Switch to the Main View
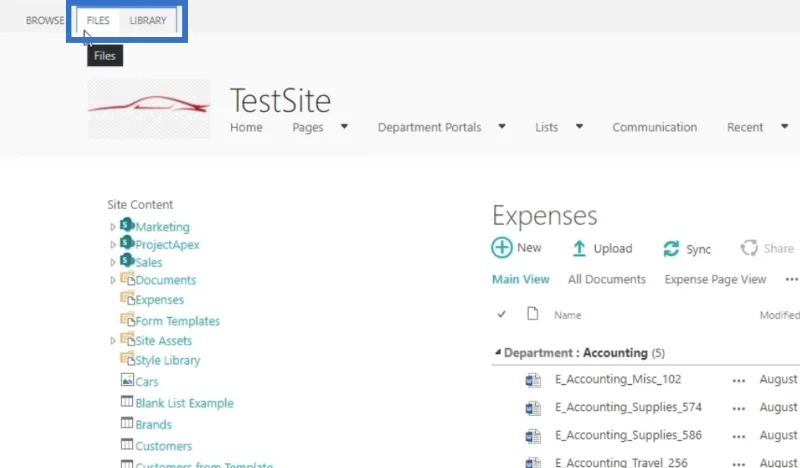The width and height of the screenshot is (800, 468). click(520, 279)
